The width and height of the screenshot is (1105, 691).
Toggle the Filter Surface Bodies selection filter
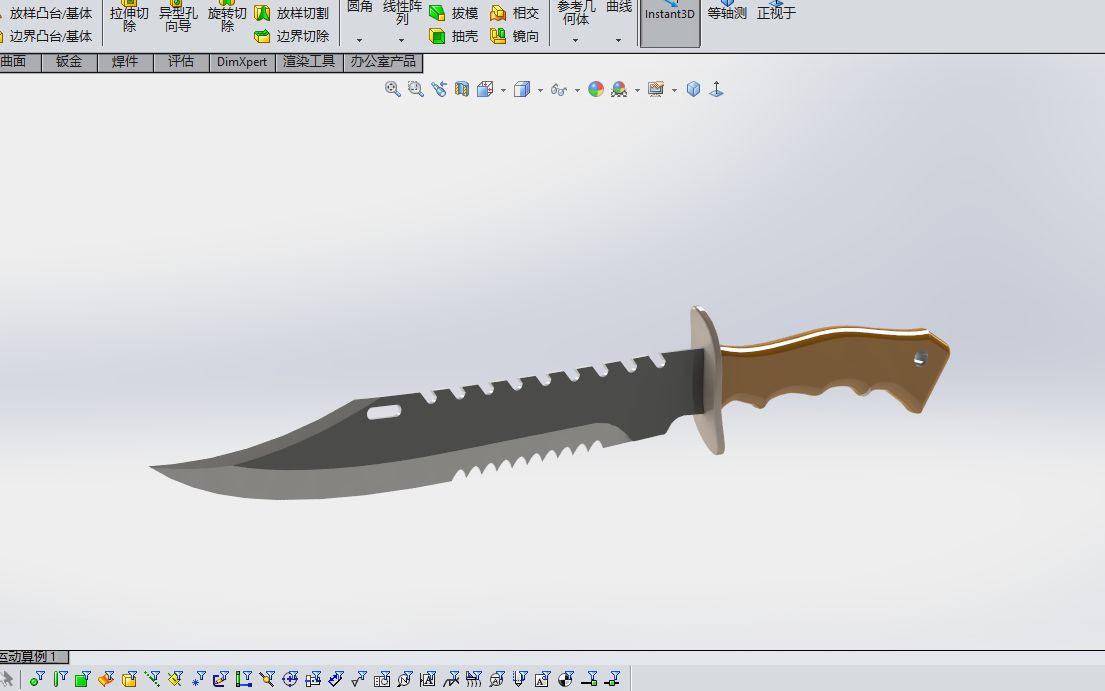pos(106,679)
